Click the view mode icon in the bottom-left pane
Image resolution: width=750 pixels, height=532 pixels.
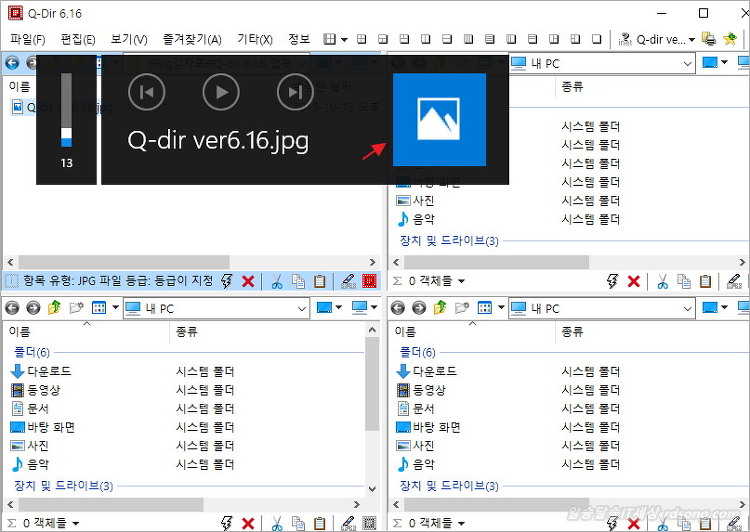[99, 308]
